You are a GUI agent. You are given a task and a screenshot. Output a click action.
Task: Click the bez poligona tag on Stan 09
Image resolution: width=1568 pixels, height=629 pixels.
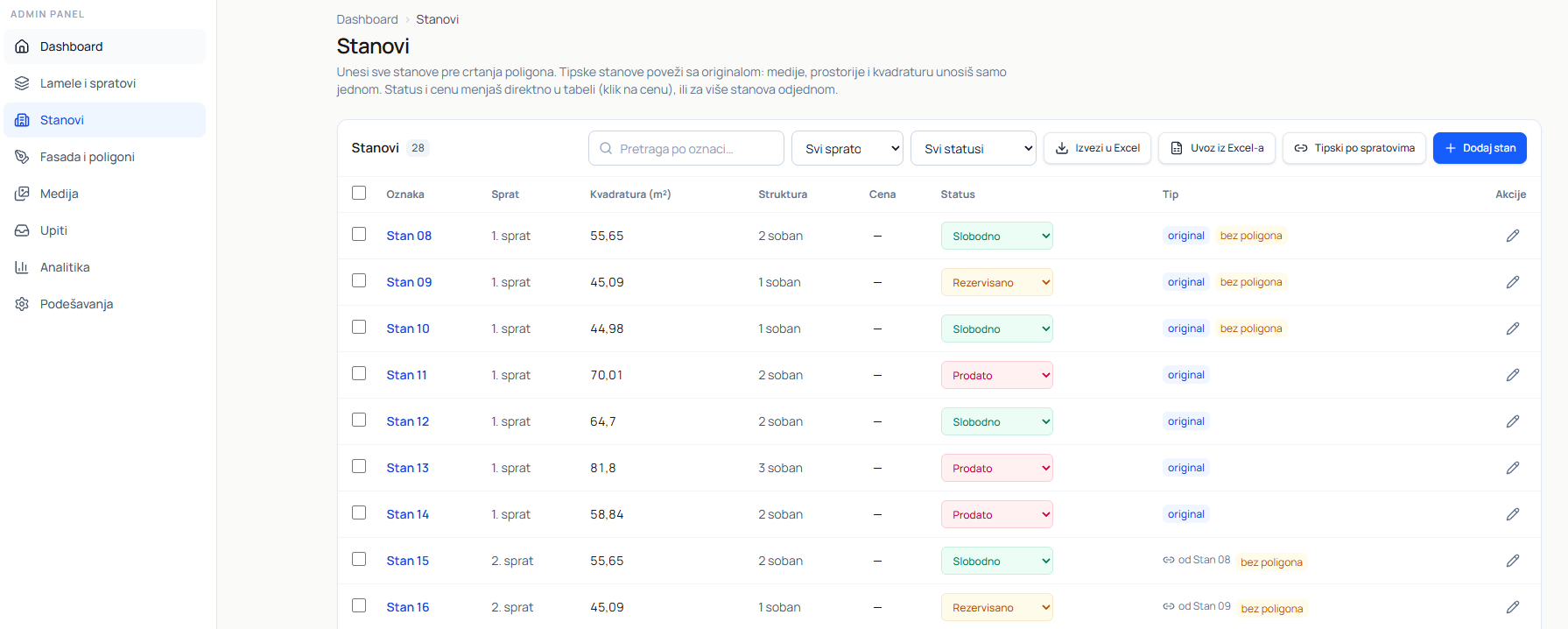1251,282
